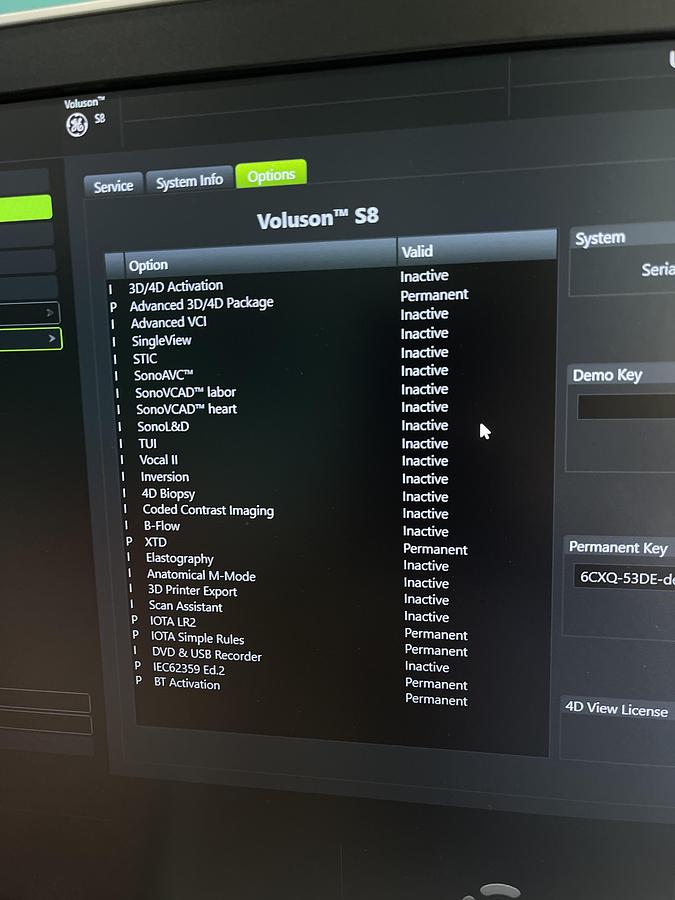This screenshot has height=900, width=675.
Task: Select the XTD option
Action: [156, 542]
